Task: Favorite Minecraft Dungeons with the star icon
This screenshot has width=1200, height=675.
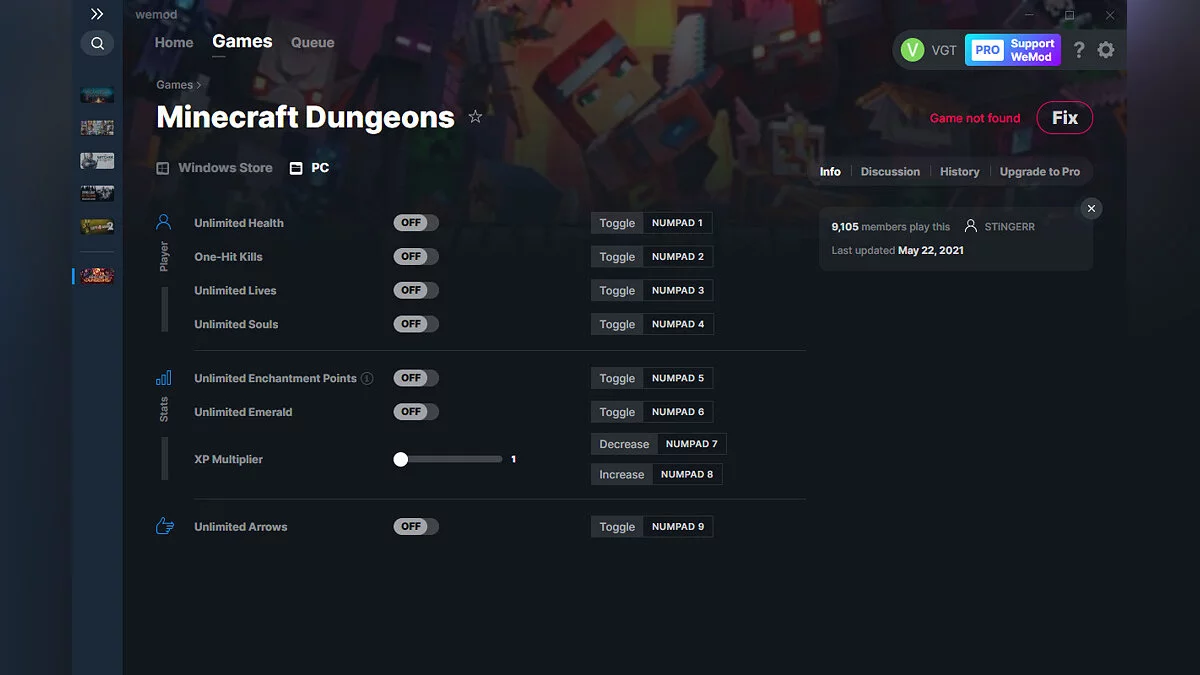Action: click(x=475, y=117)
